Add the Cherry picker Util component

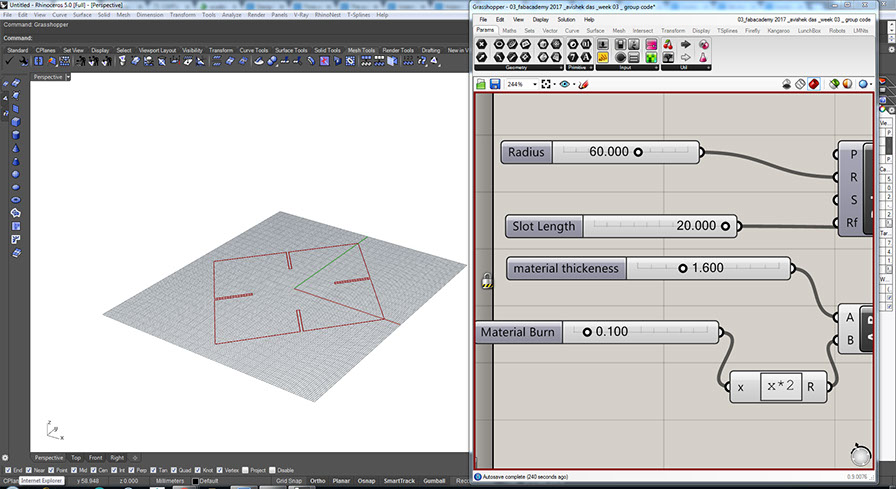(668, 44)
